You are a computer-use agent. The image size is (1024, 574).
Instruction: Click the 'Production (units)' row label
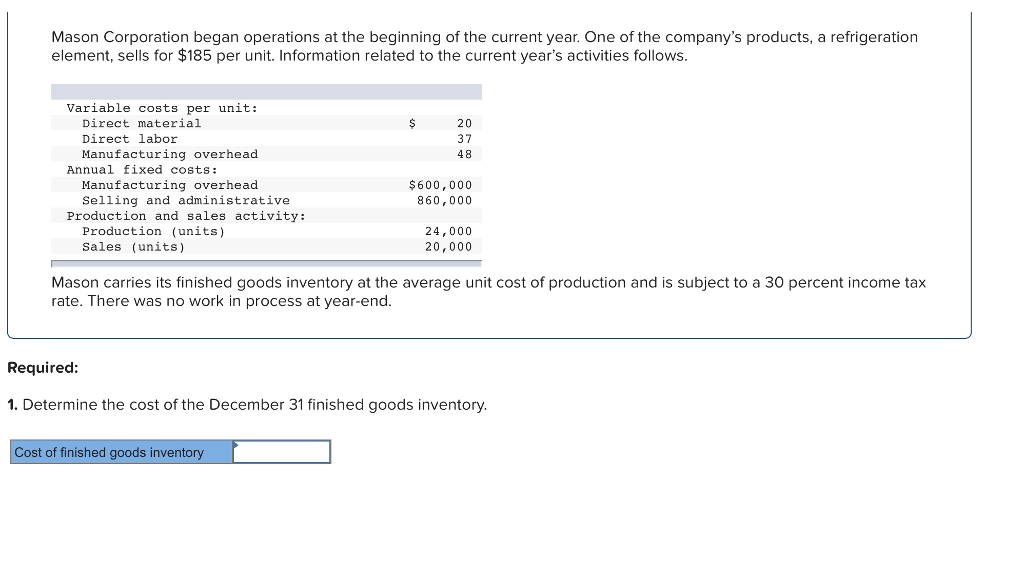pos(153,231)
